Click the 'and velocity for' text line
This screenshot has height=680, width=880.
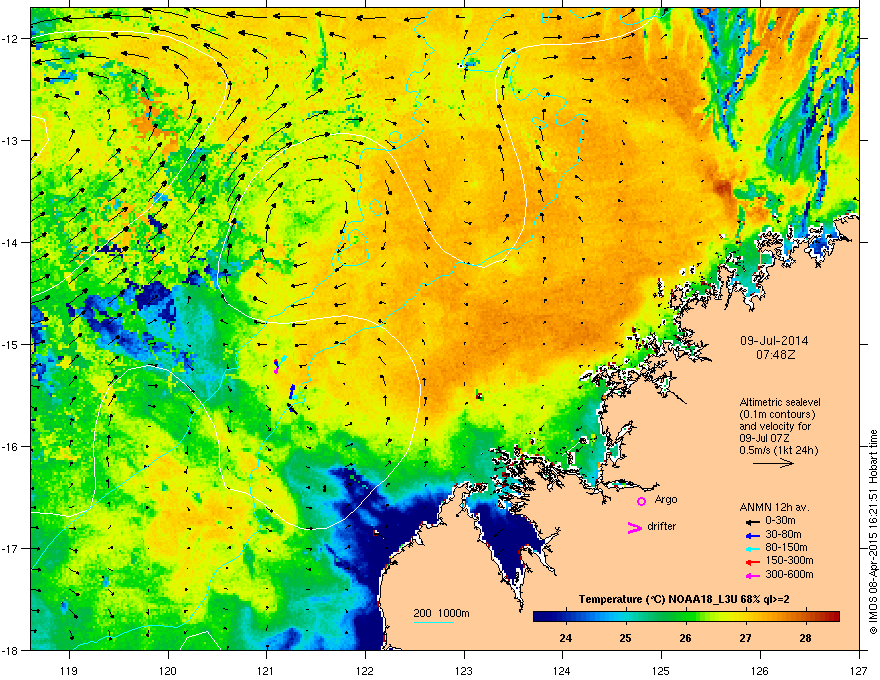coord(771,426)
